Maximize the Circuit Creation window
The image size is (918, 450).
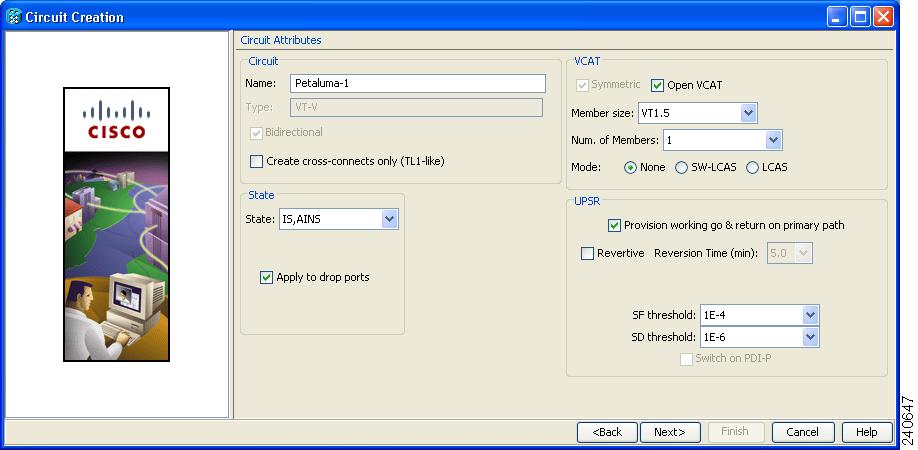coord(861,18)
